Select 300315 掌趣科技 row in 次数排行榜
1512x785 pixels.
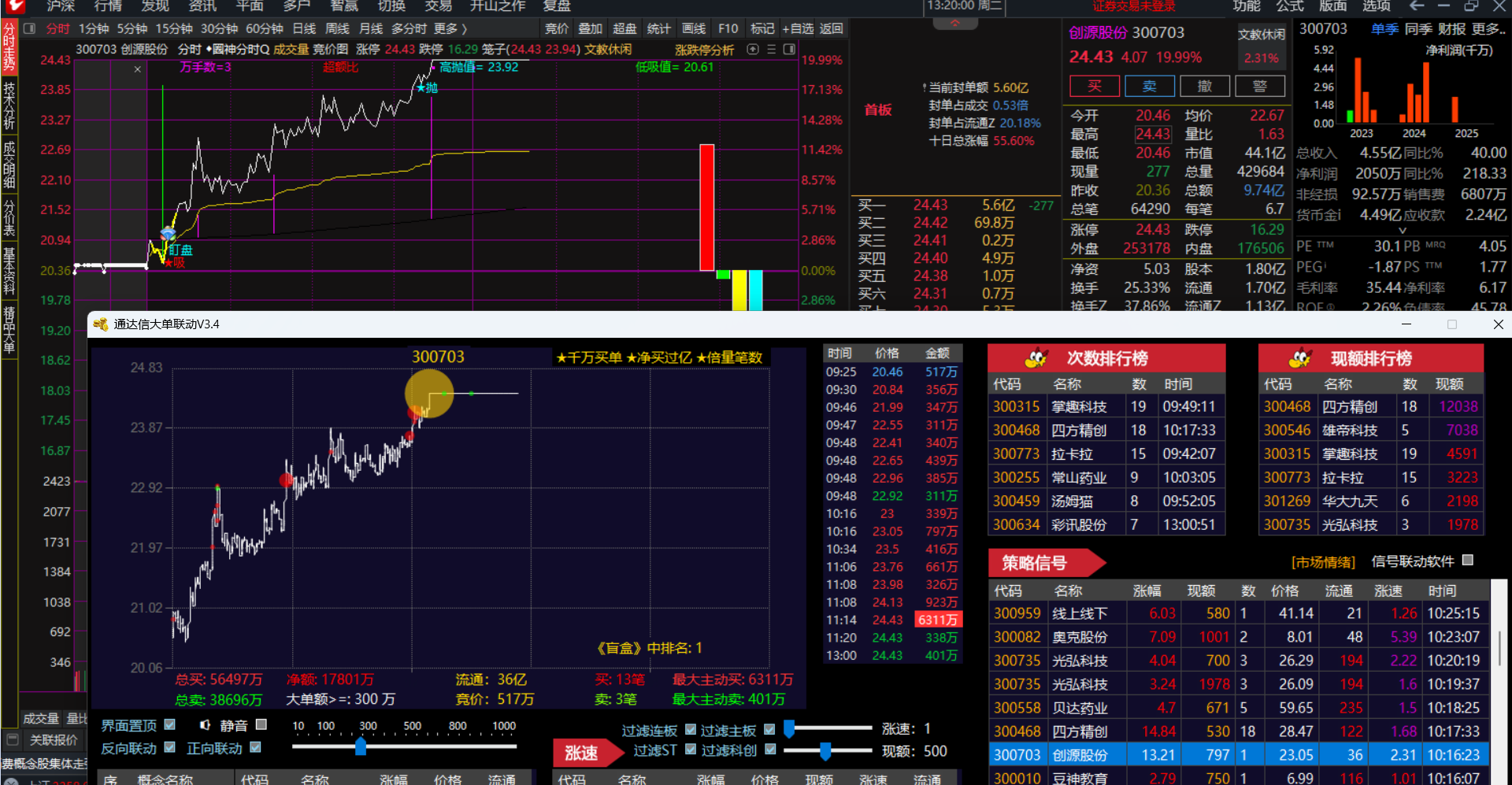coord(1106,407)
